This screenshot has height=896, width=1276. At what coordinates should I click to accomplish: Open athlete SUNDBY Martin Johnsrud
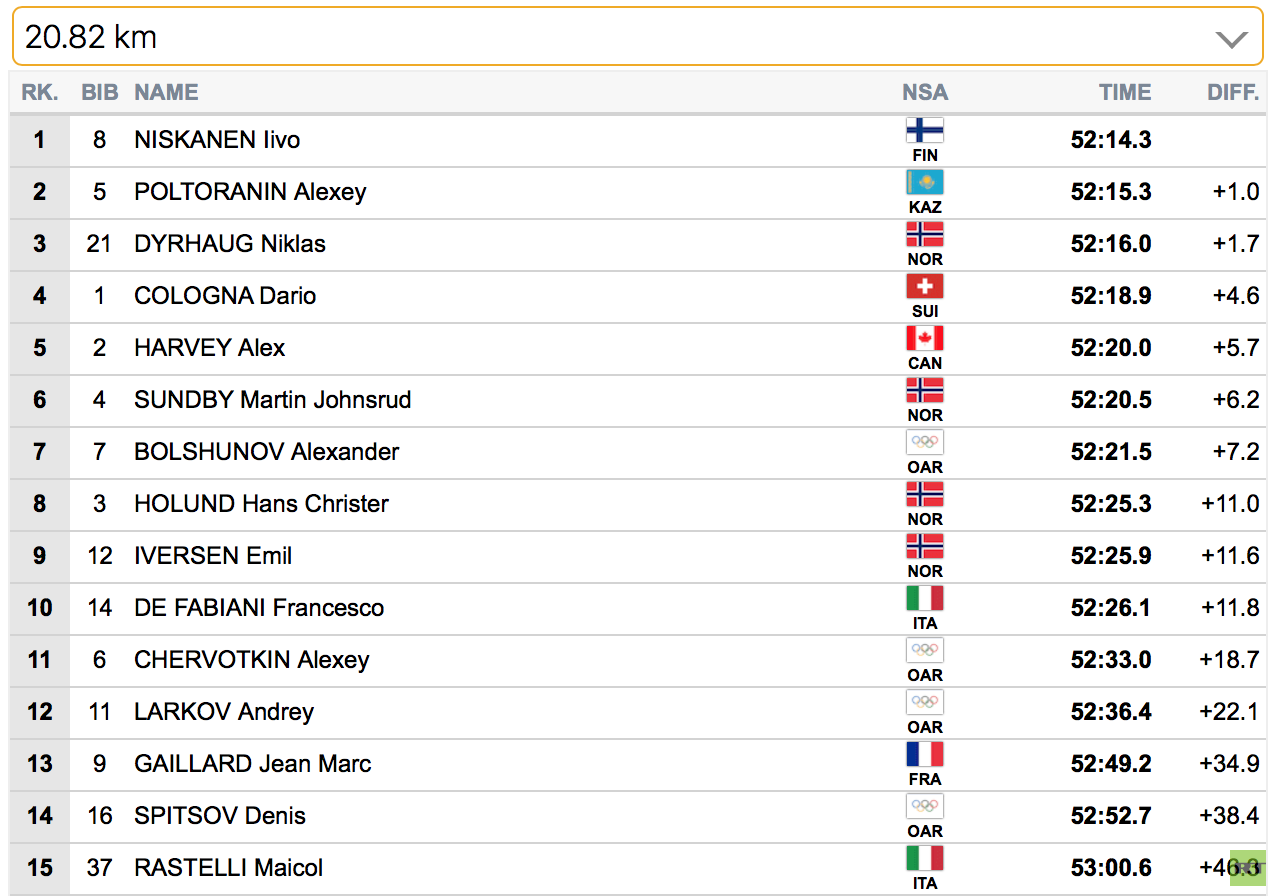pos(273,400)
